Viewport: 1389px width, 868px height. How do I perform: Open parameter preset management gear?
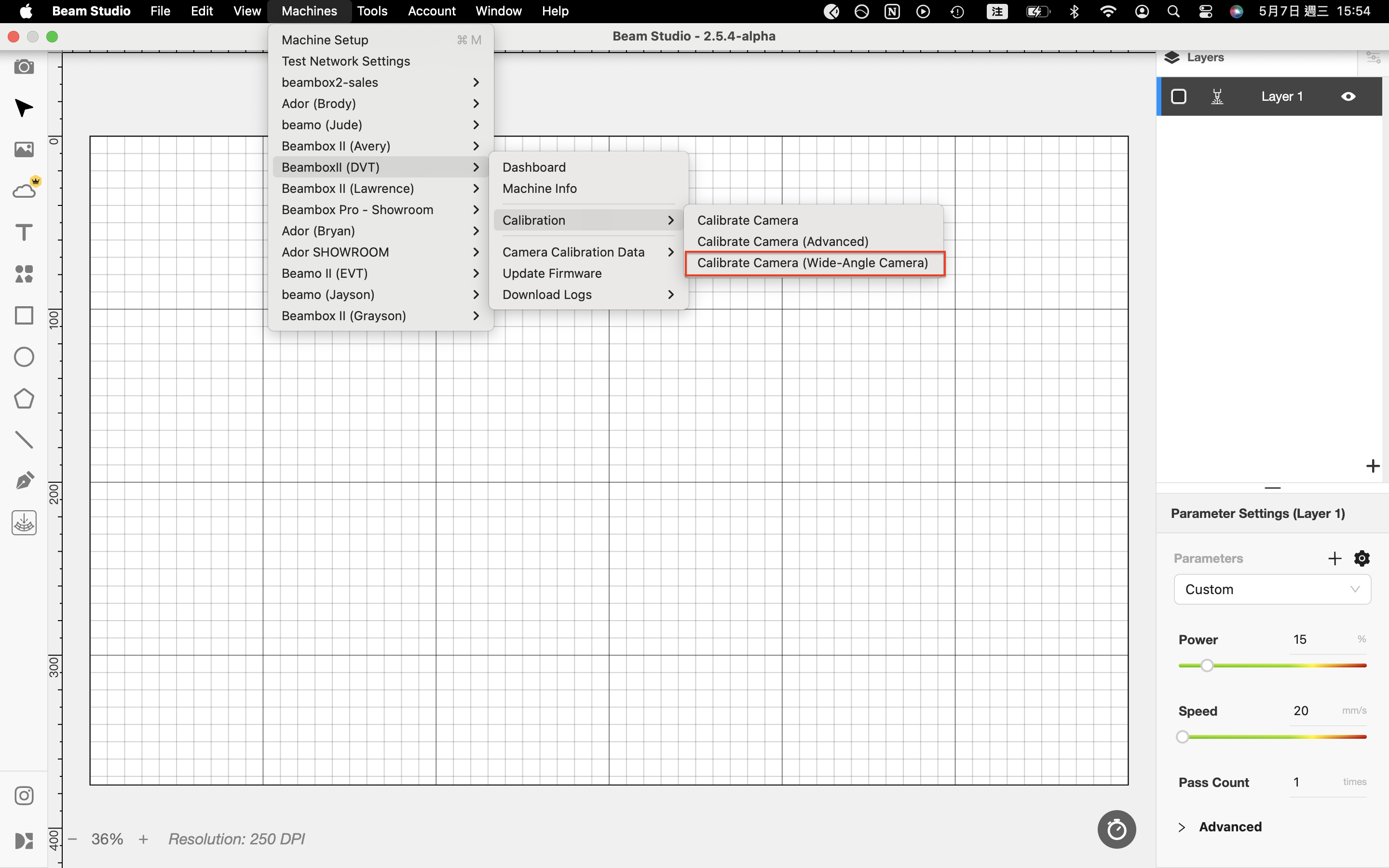[1362, 558]
